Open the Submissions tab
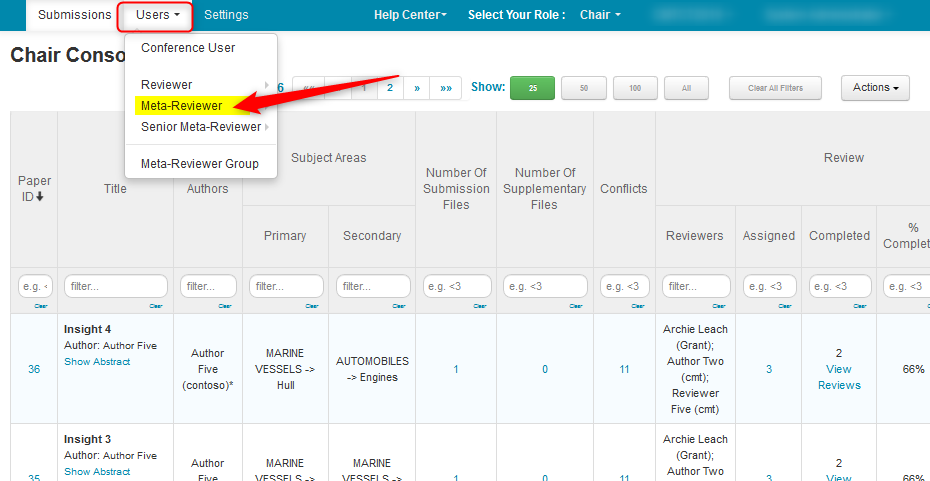 75,15
